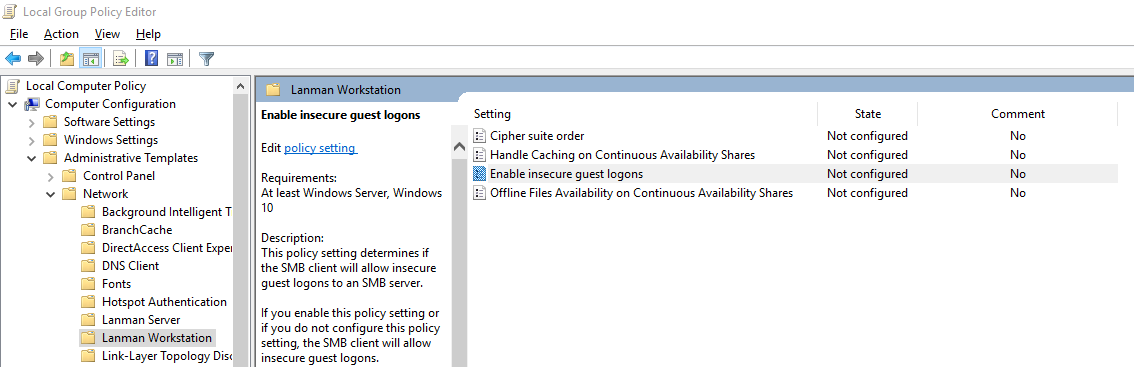1134x367 pixels.
Task: Select Offline Files Availability on Continuous Availability Shares
Action: pos(641,193)
